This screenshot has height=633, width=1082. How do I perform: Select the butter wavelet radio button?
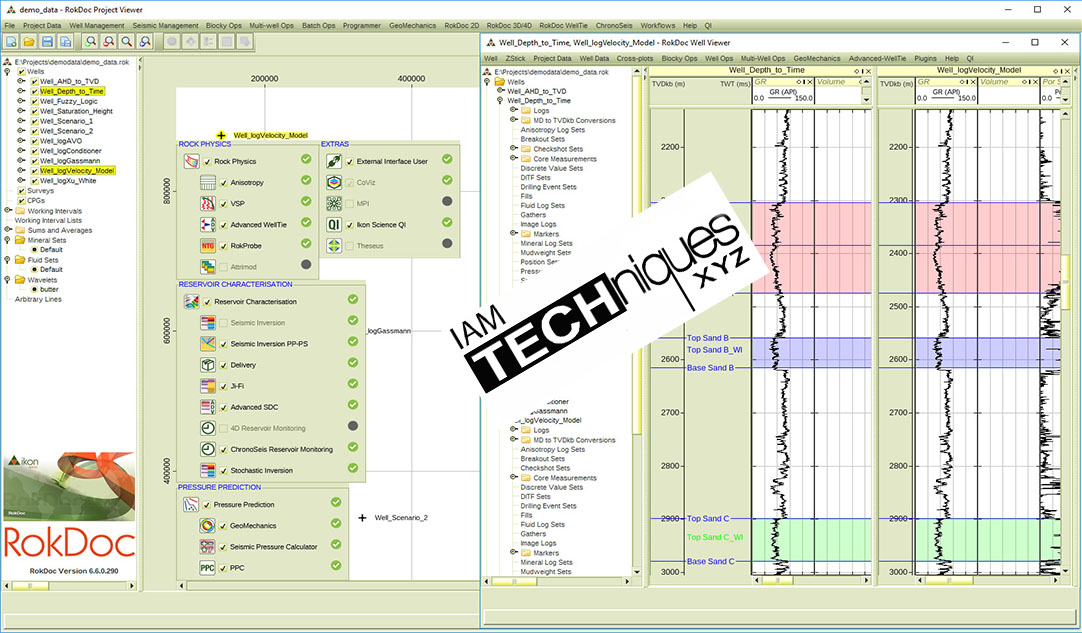pos(35,290)
